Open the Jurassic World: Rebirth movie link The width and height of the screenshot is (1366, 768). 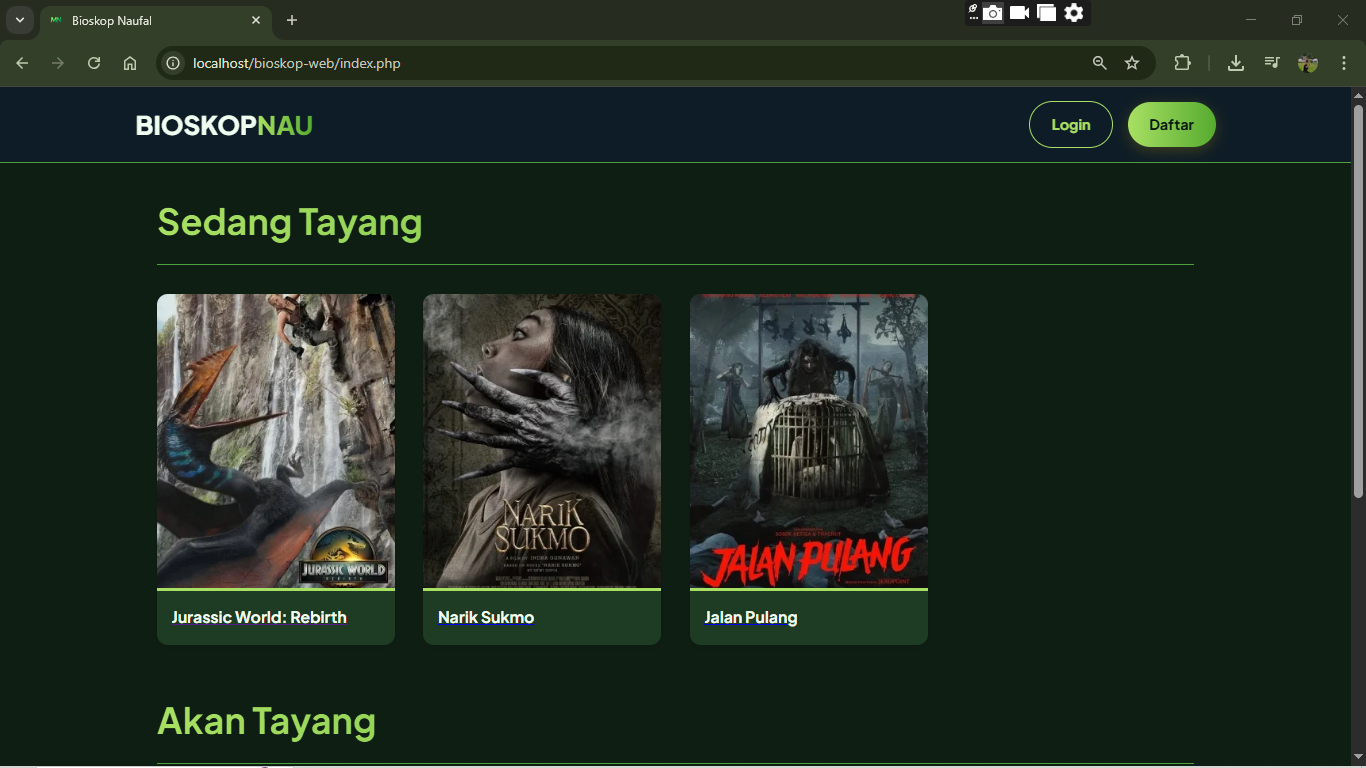click(259, 617)
